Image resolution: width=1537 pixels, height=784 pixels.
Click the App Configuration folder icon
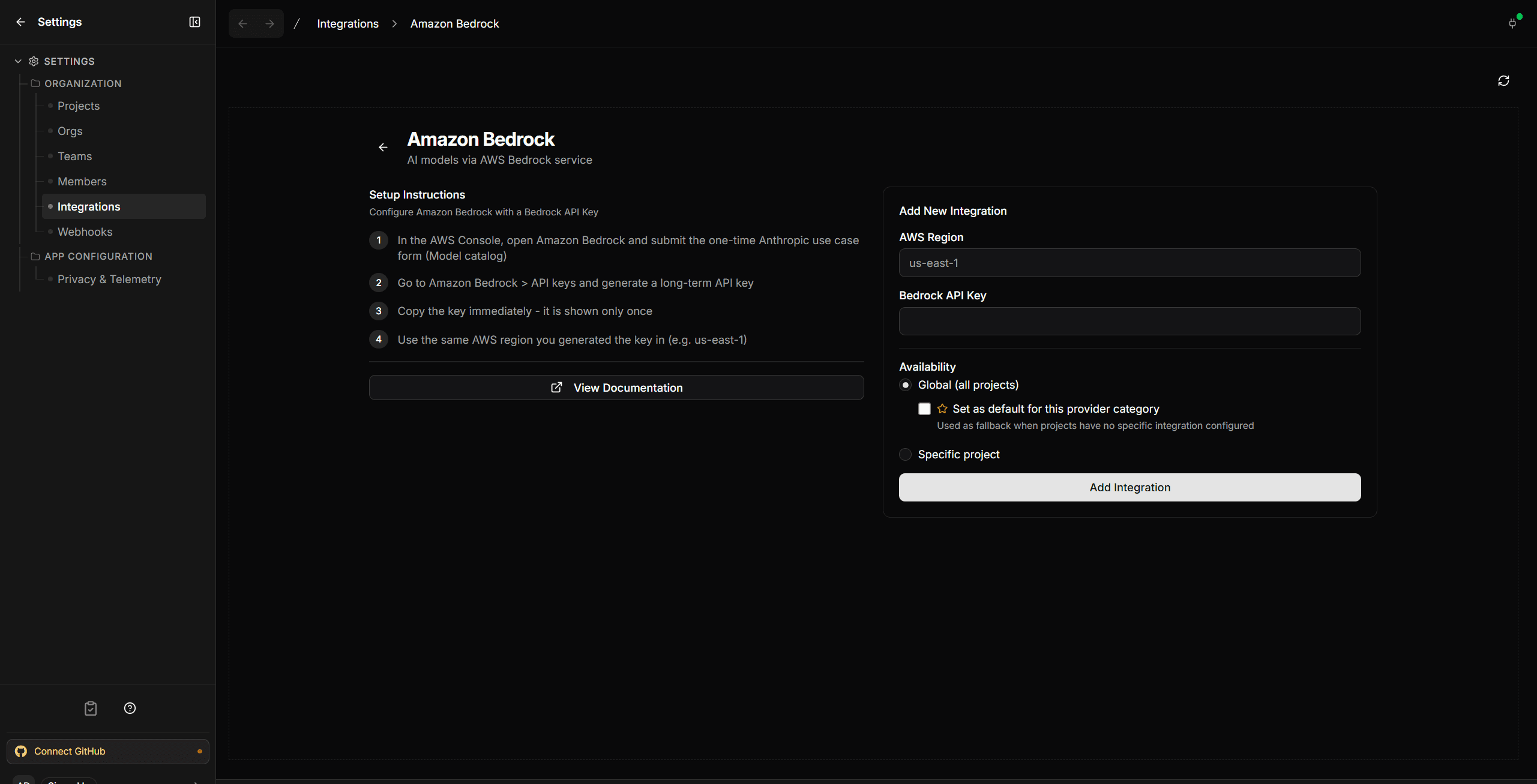pyautogui.click(x=35, y=256)
